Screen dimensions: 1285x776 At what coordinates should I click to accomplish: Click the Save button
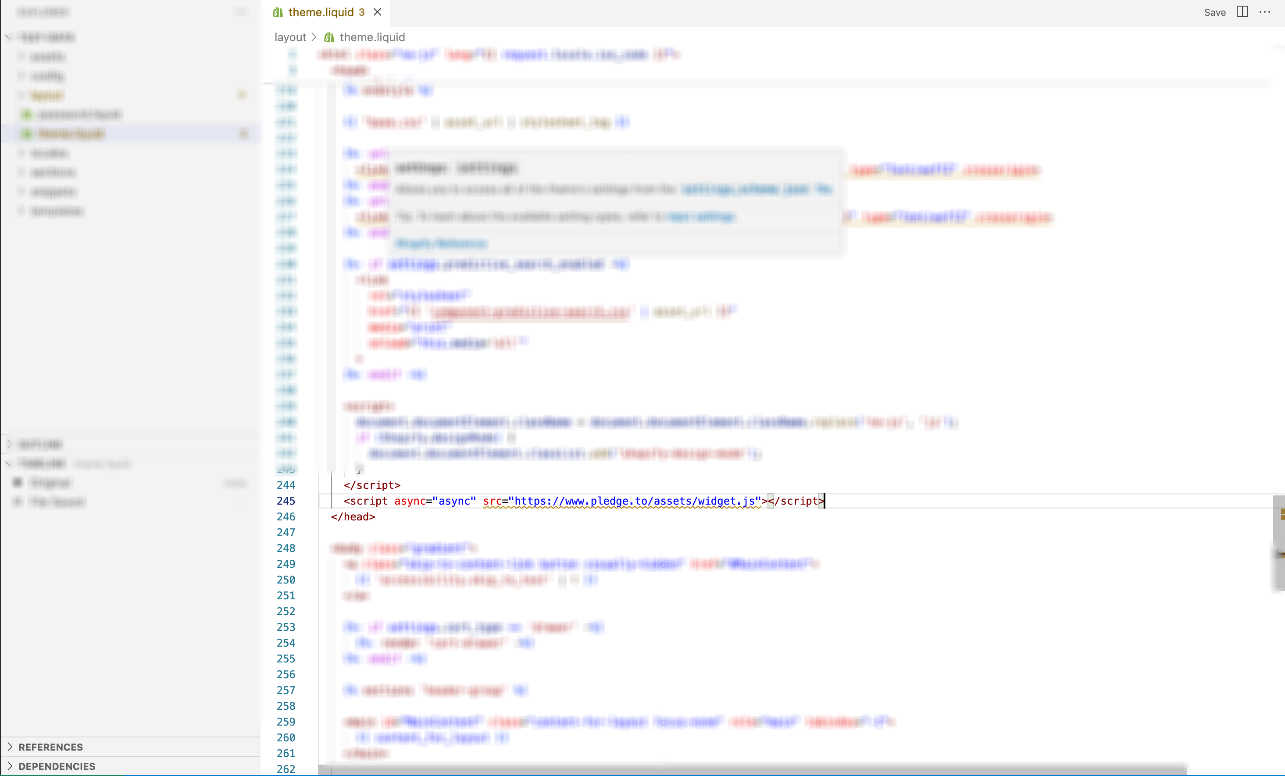(x=1215, y=12)
